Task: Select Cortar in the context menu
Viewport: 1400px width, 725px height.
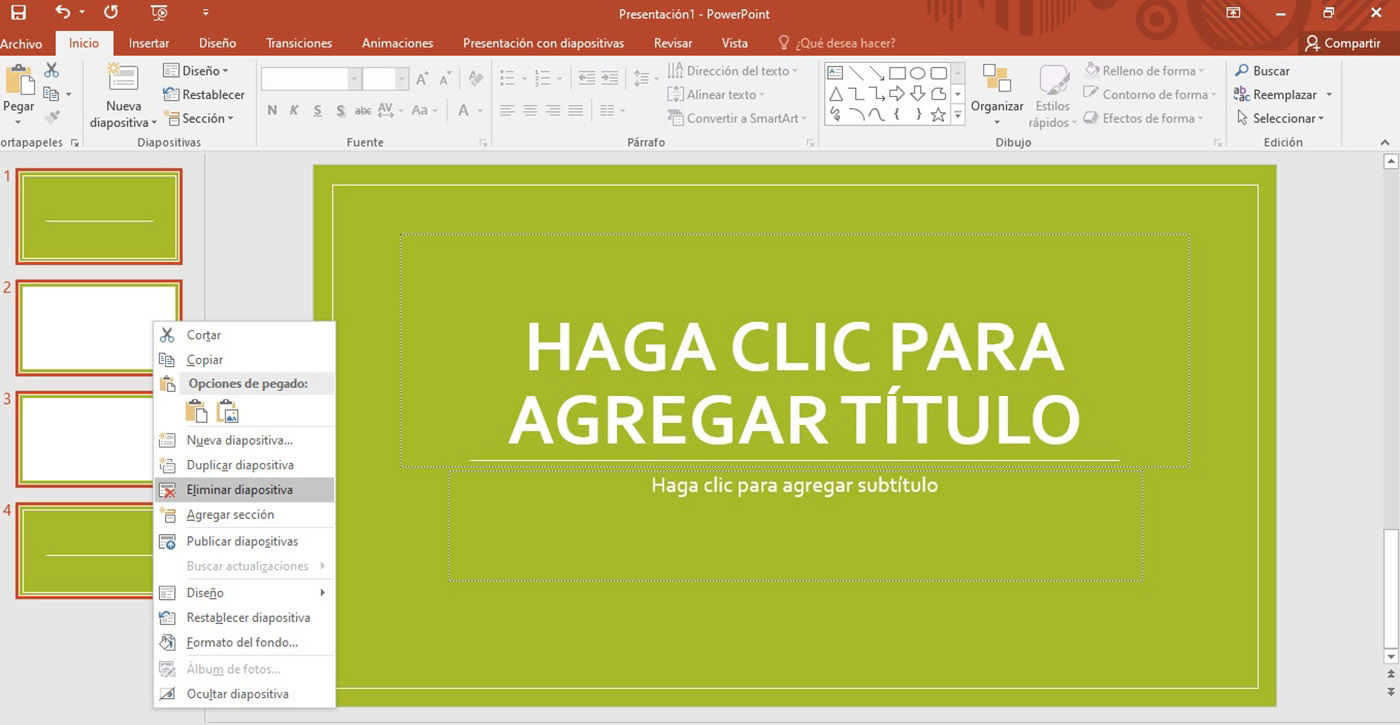Action: [244, 335]
